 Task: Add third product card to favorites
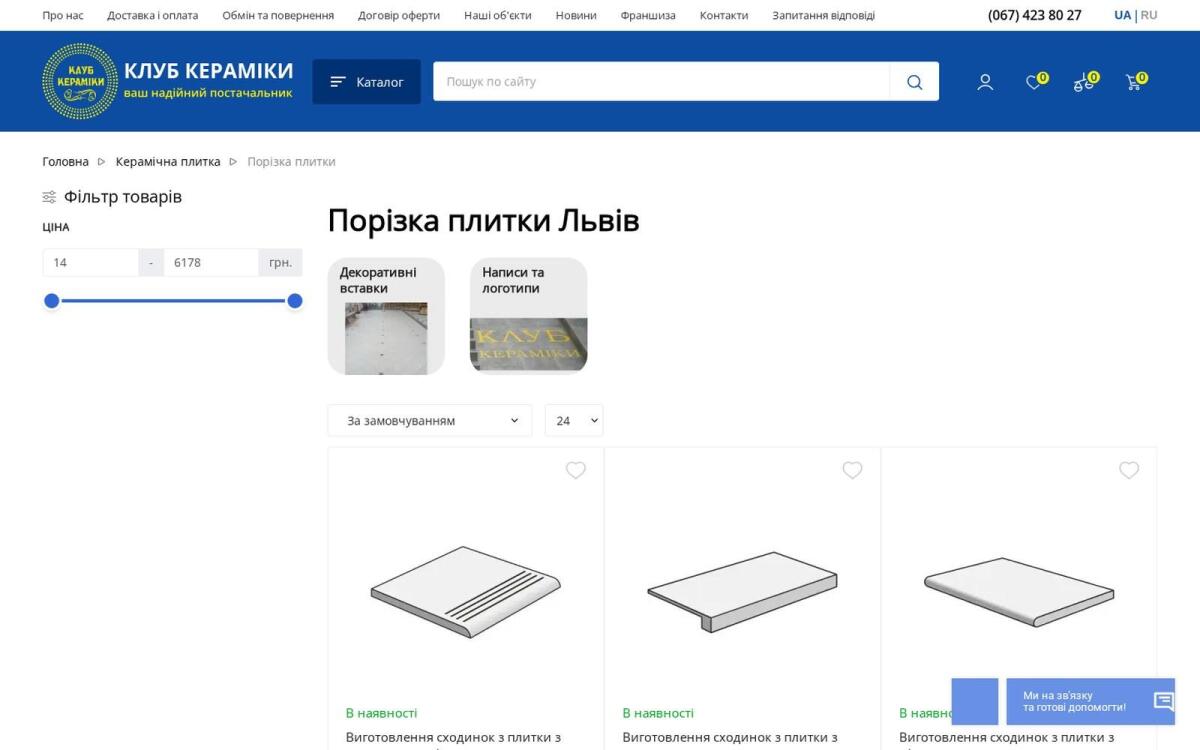[x=1129, y=470]
